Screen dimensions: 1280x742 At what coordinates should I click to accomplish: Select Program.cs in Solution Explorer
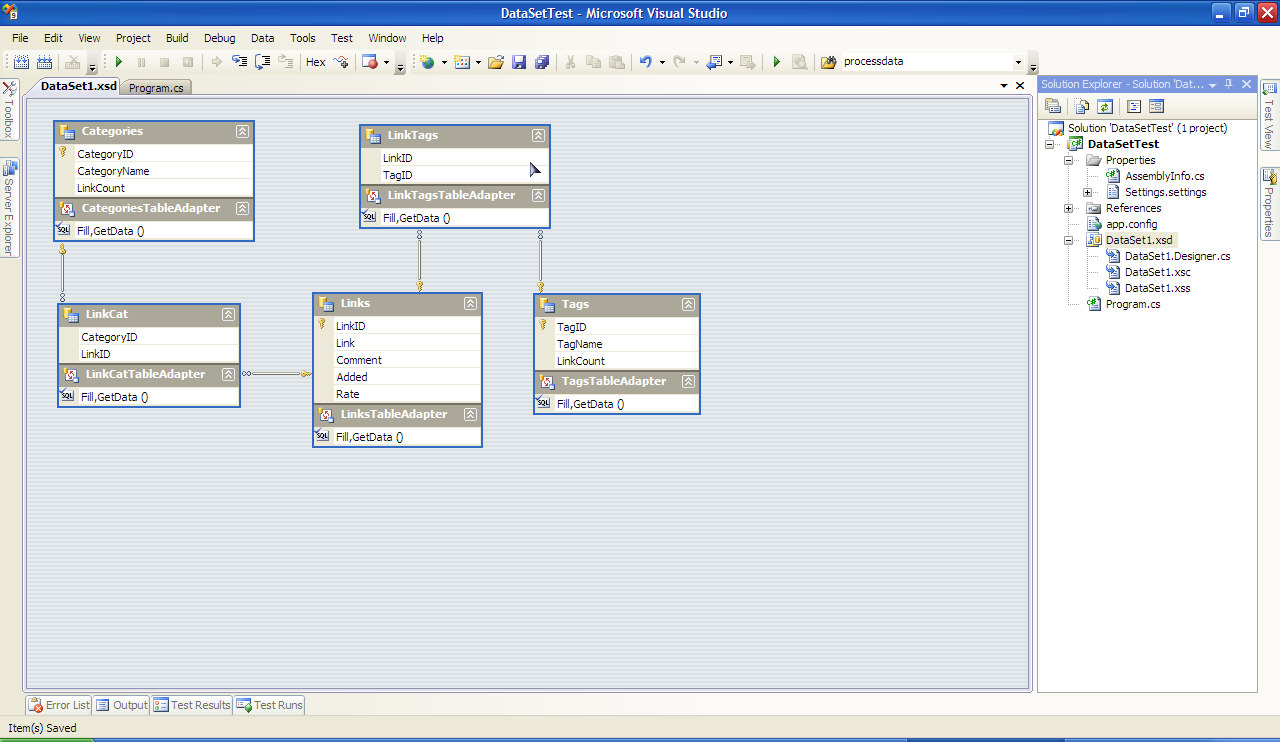pos(1132,304)
